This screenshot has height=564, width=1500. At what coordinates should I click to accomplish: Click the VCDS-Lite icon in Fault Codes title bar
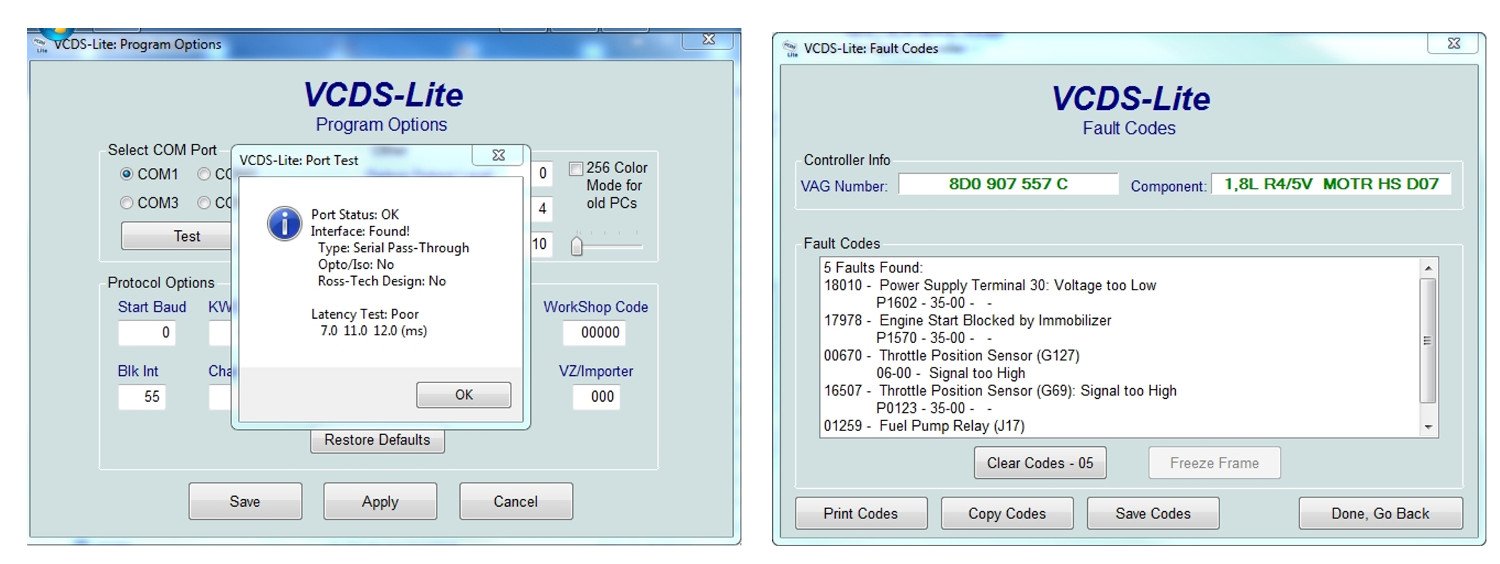[790, 47]
